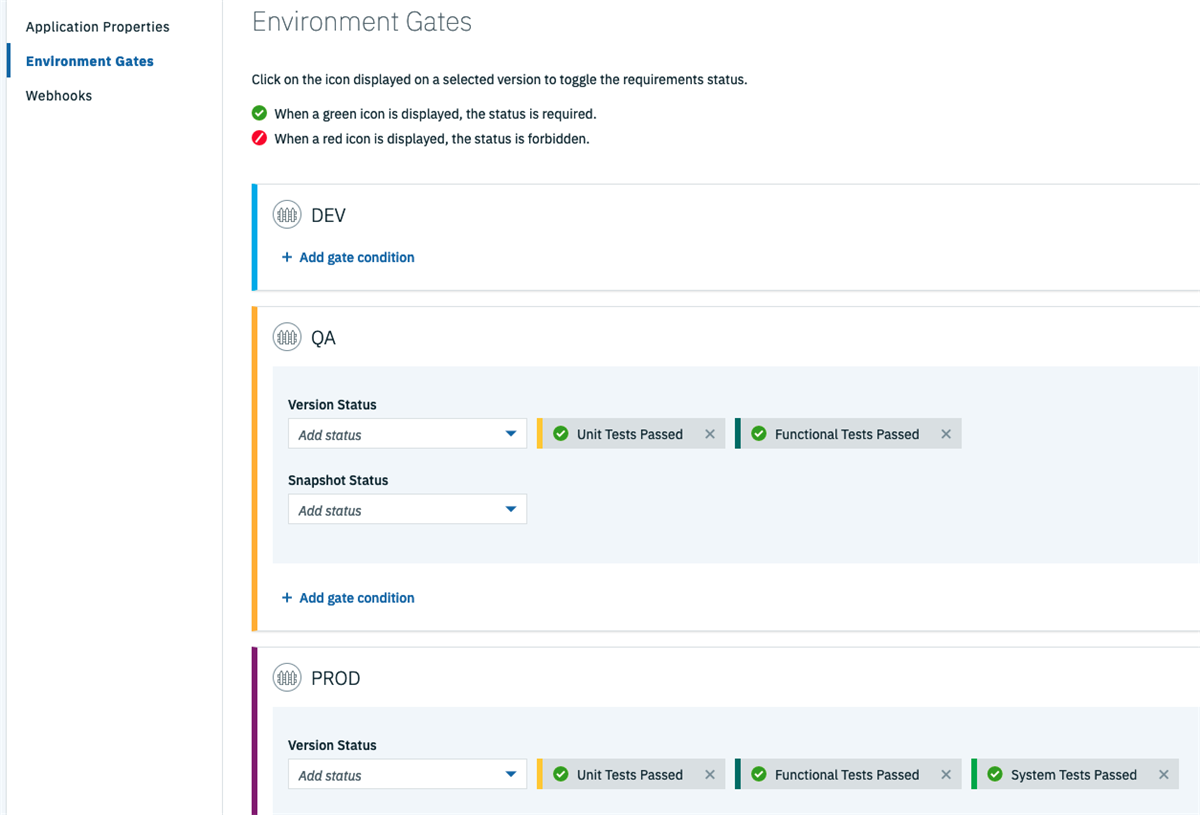Open the PROD Version Status dropdown

[x=407, y=774]
